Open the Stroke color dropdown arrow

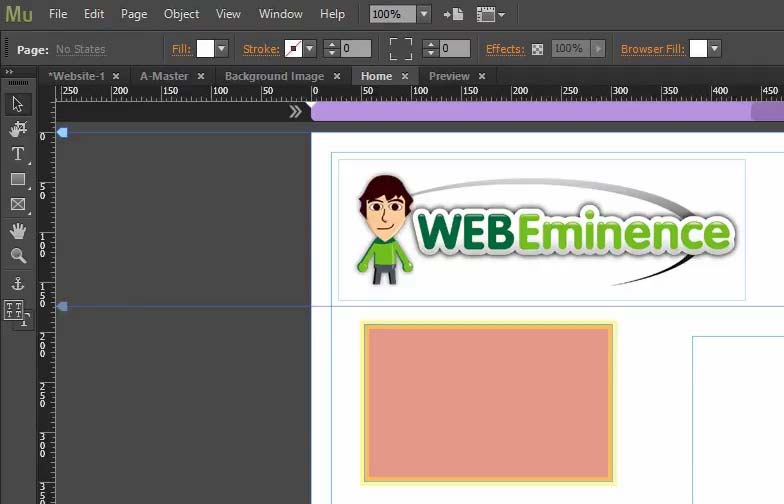point(310,49)
